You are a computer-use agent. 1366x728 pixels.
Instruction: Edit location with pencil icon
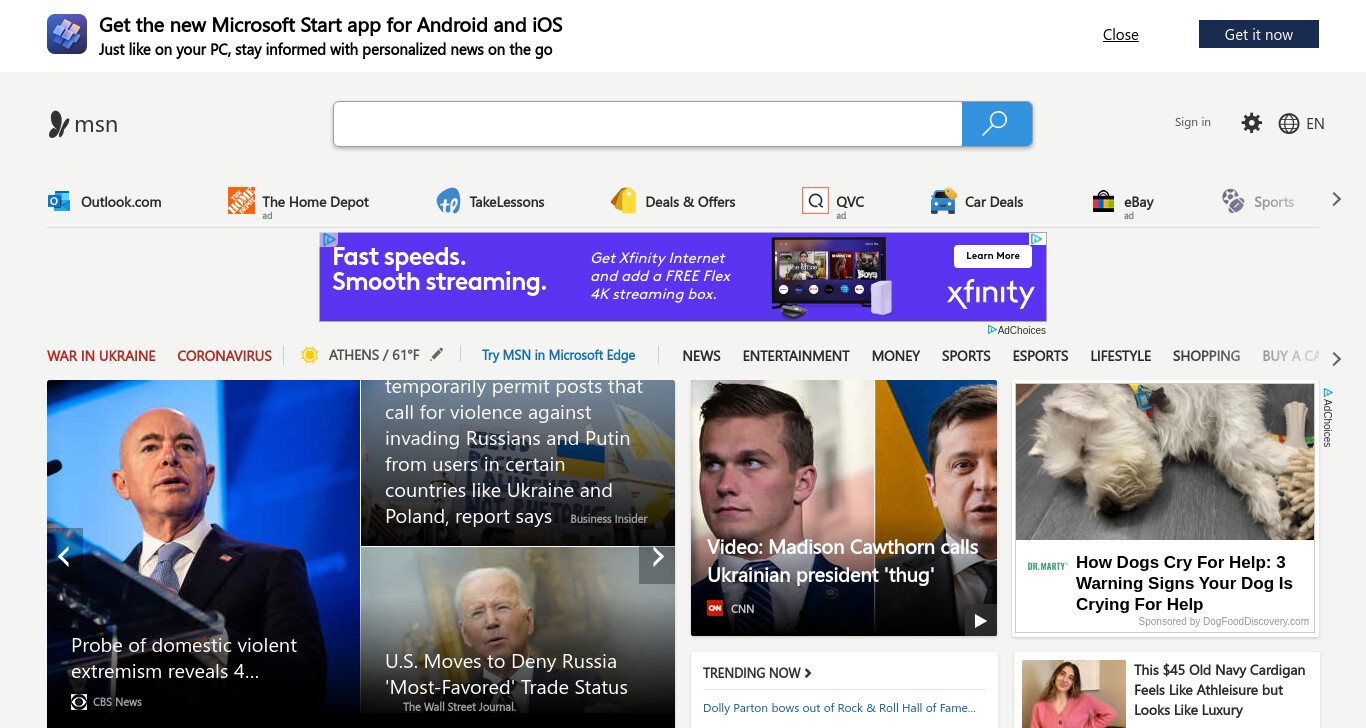tap(437, 354)
